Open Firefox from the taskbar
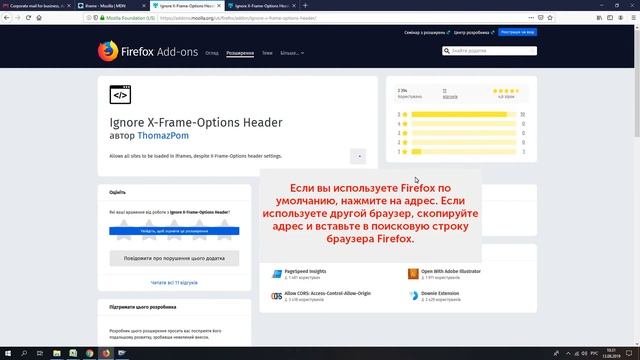The width and height of the screenshot is (640, 360). pyautogui.click(x=106, y=353)
